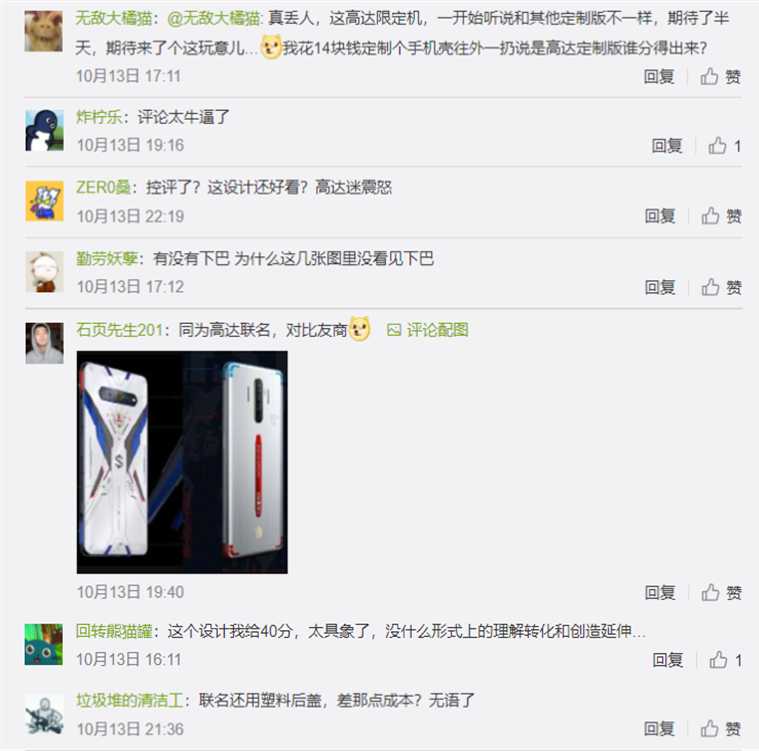Reply to 炸柠乐's comment

click(x=667, y=146)
